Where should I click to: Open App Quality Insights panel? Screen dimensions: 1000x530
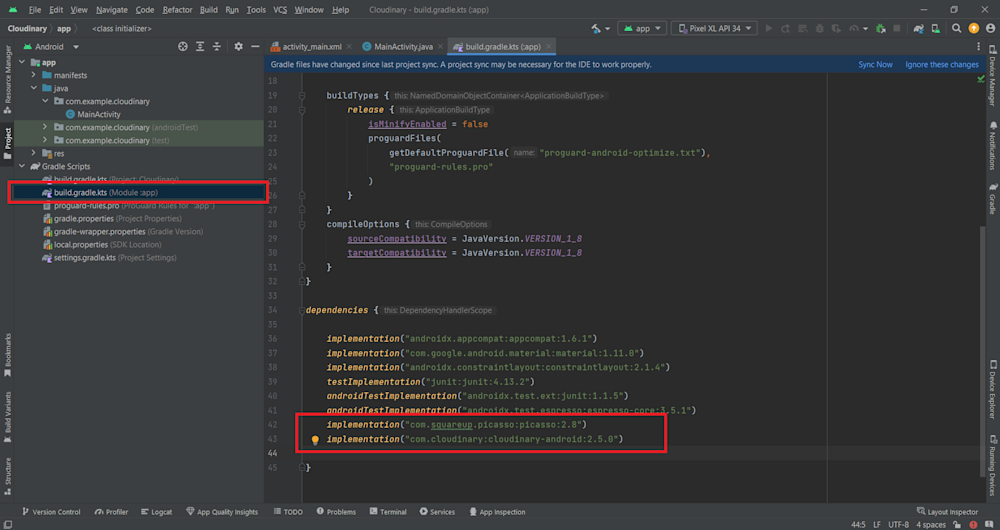(223, 512)
